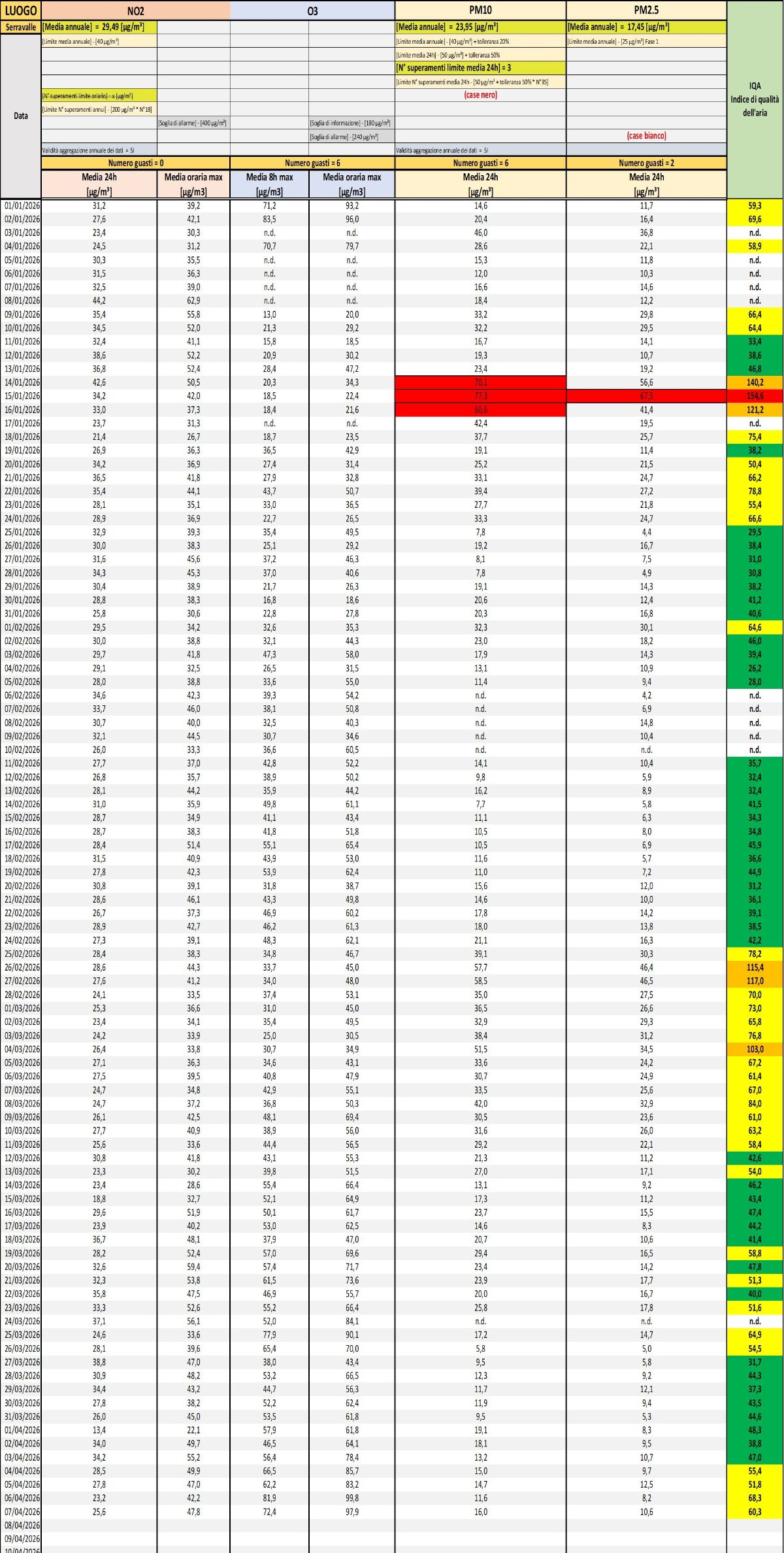
Task: Select the NO2 pollutant column header
Action: point(135,10)
